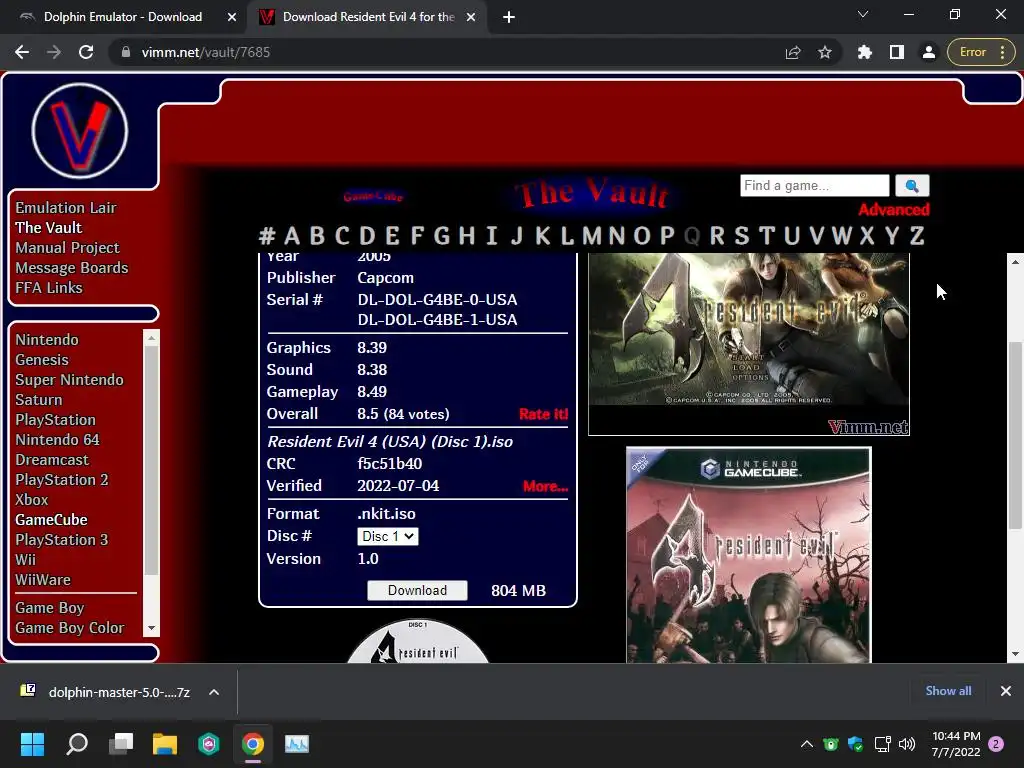Select Nintendo in the system list

[x=47, y=340]
